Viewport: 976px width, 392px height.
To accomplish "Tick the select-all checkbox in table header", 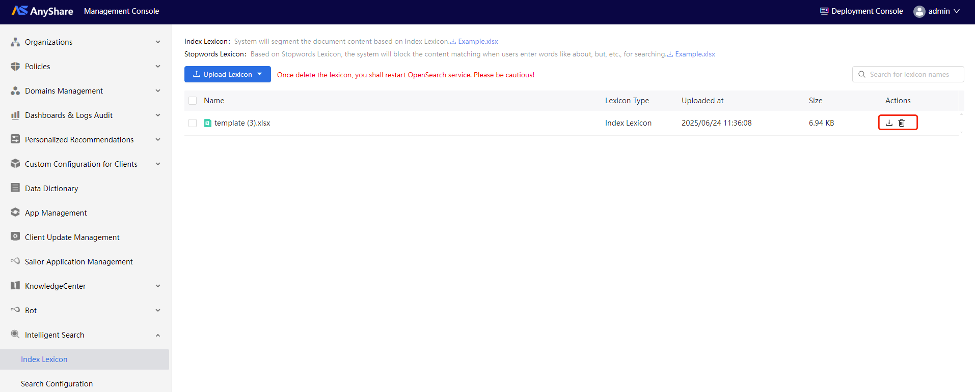I will point(193,100).
